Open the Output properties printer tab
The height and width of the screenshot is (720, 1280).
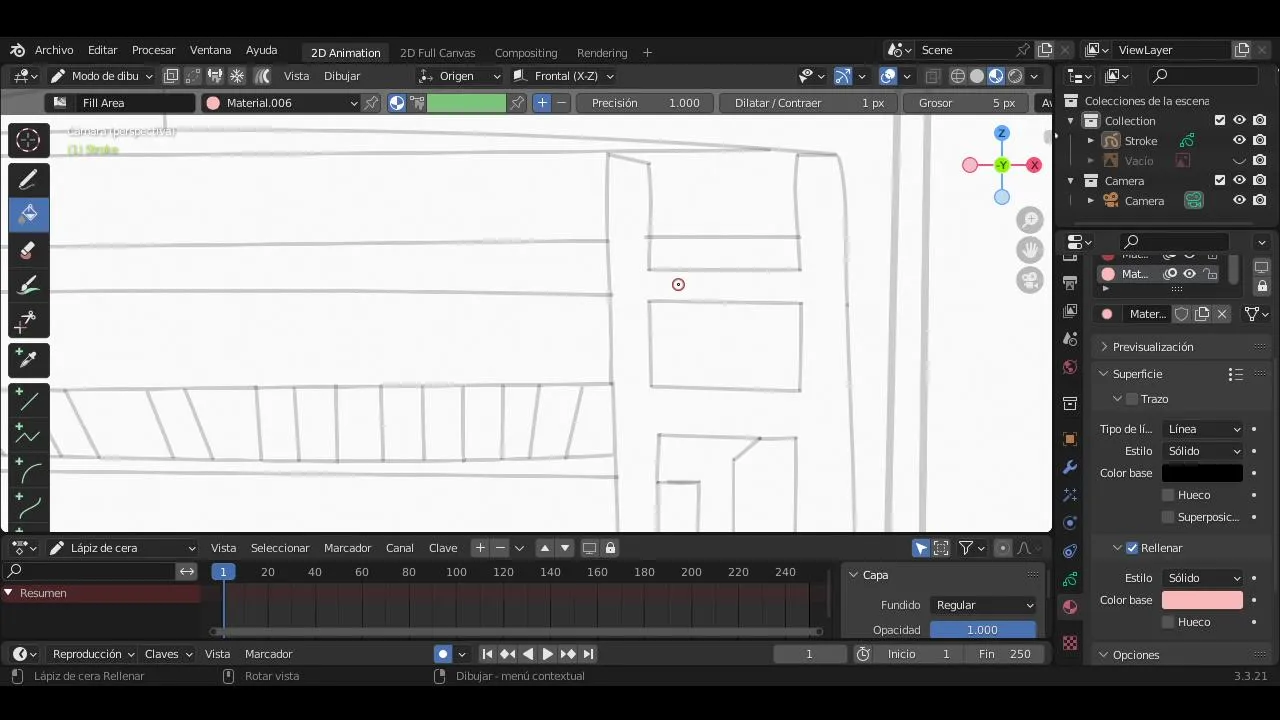(x=1070, y=283)
